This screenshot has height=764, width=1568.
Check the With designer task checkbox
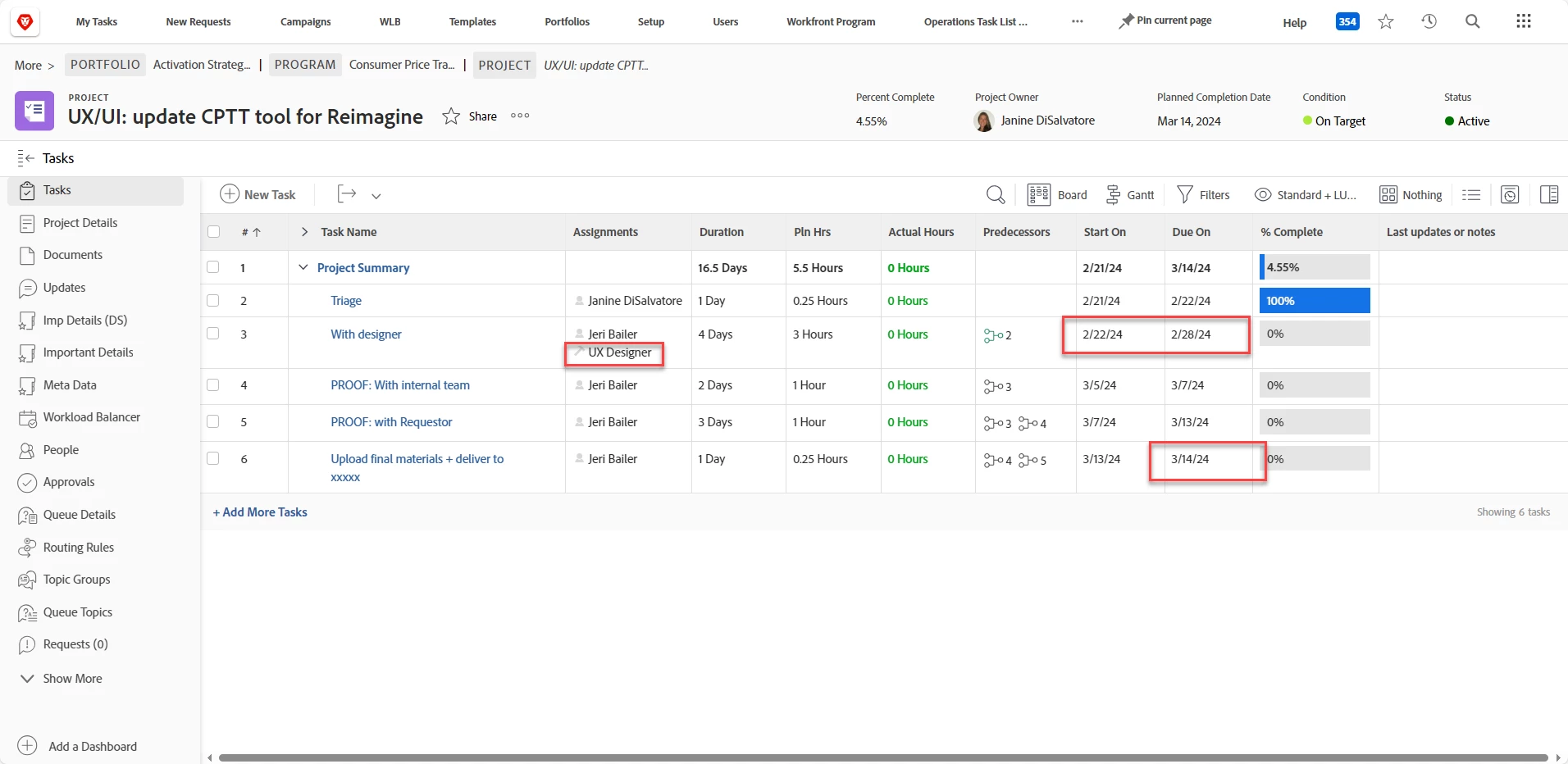coord(213,334)
